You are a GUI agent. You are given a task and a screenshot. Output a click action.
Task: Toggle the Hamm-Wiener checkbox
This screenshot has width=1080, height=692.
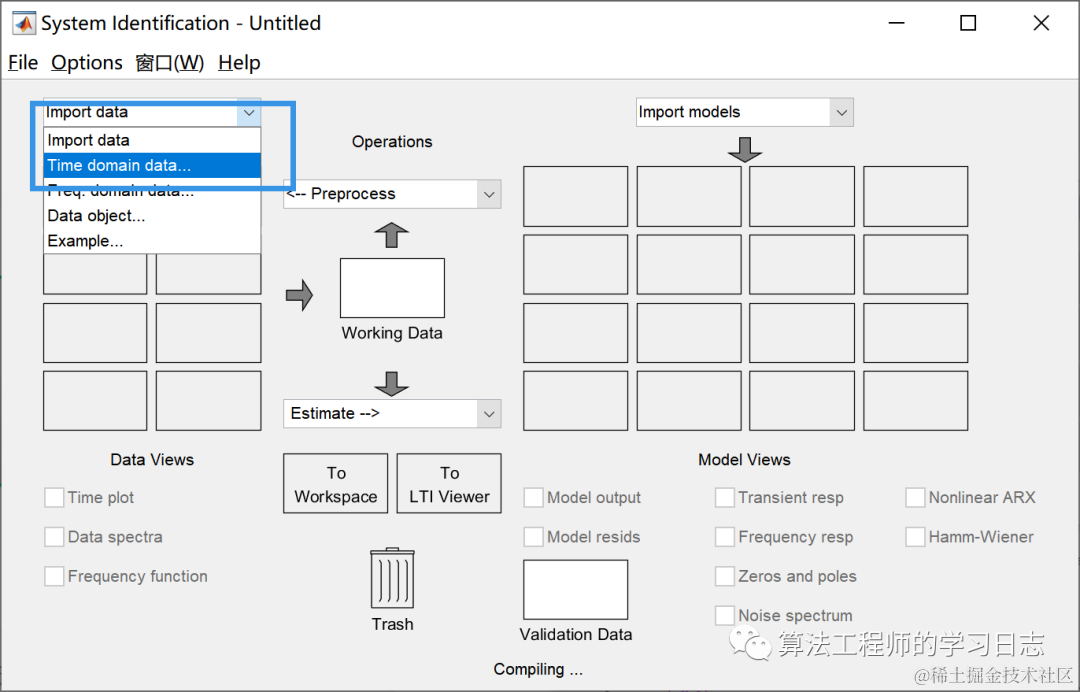tap(915, 536)
